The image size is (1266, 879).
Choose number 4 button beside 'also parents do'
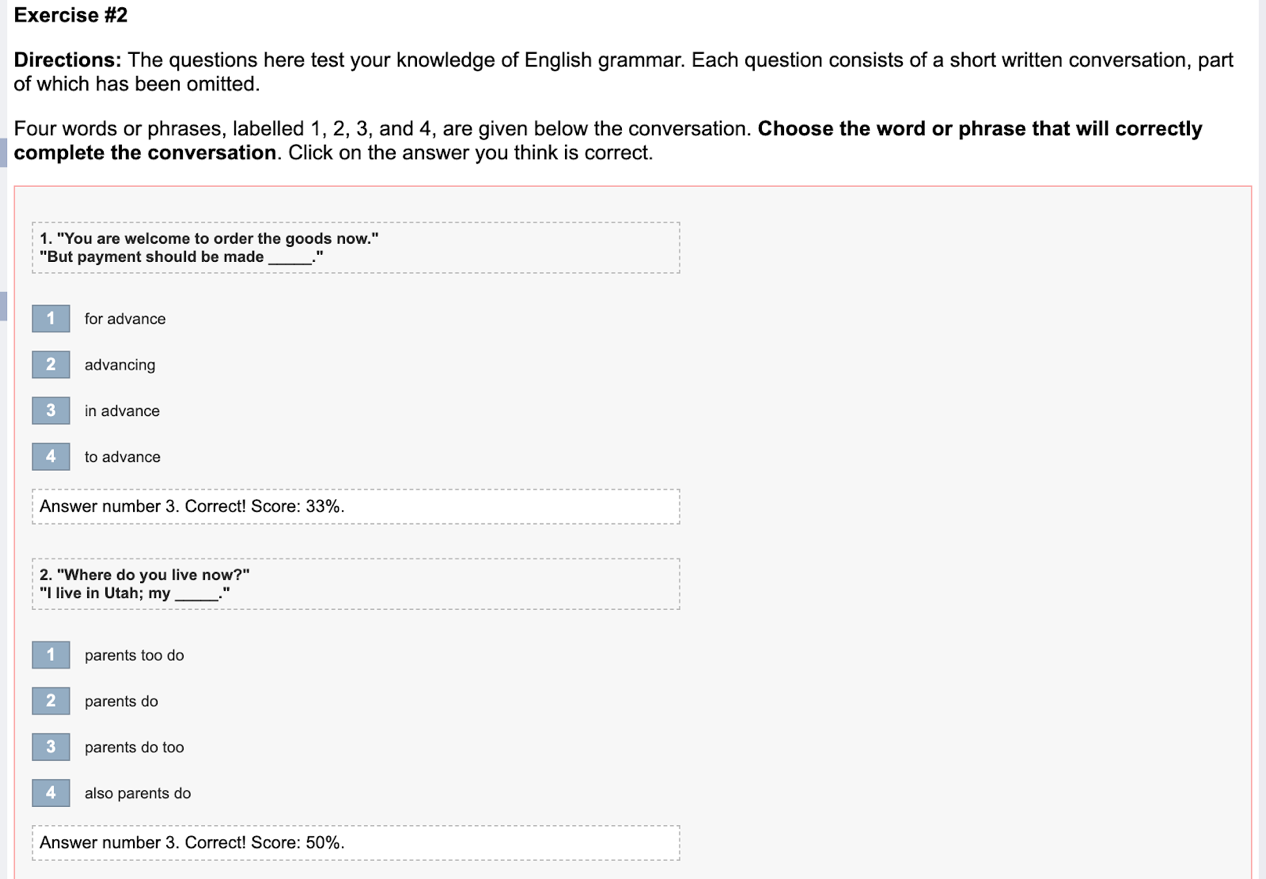(51, 793)
